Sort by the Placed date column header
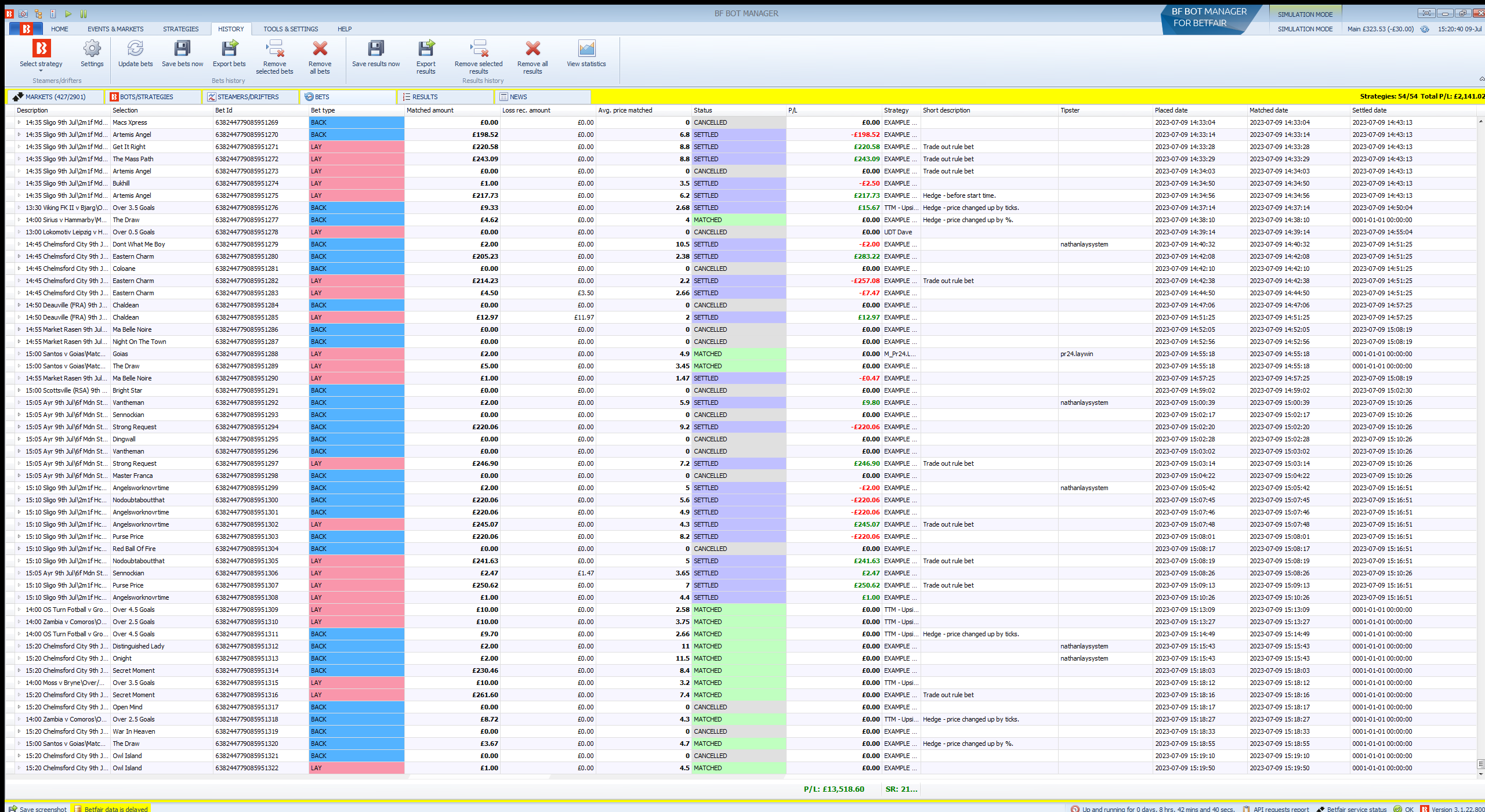Image resolution: width=1485 pixels, height=812 pixels. point(1200,110)
